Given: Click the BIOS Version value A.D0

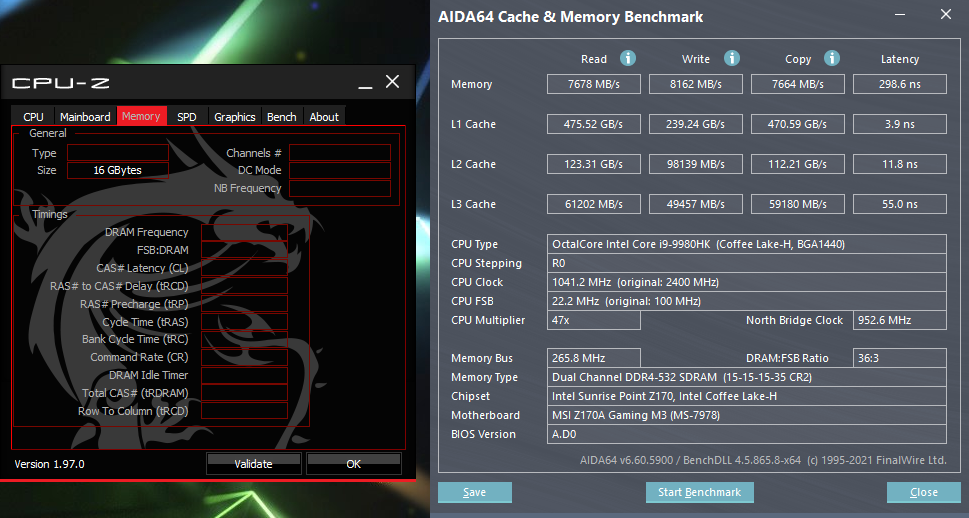Looking at the screenshot, I should tap(747, 434).
